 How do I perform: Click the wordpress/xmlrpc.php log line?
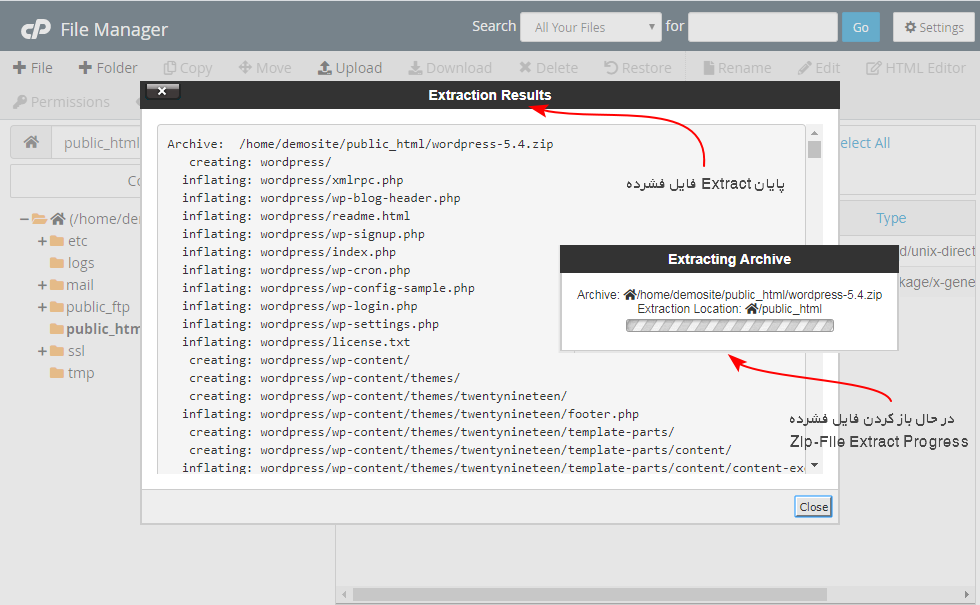pyautogui.click(x=292, y=180)
